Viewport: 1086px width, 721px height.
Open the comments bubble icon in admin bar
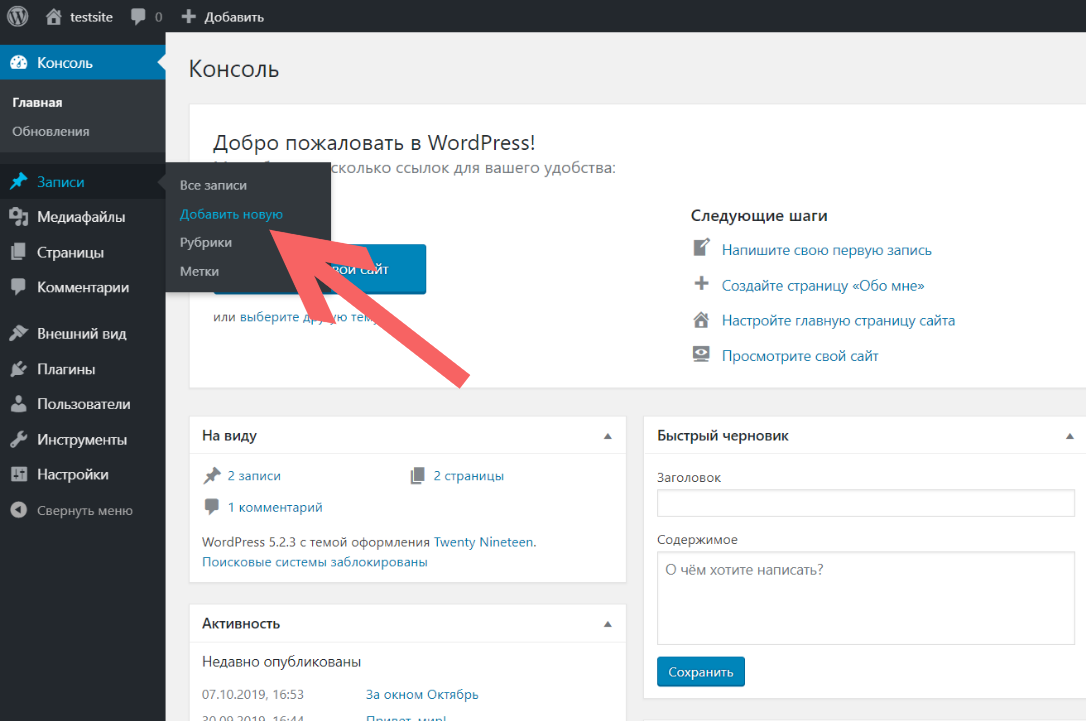138,17
